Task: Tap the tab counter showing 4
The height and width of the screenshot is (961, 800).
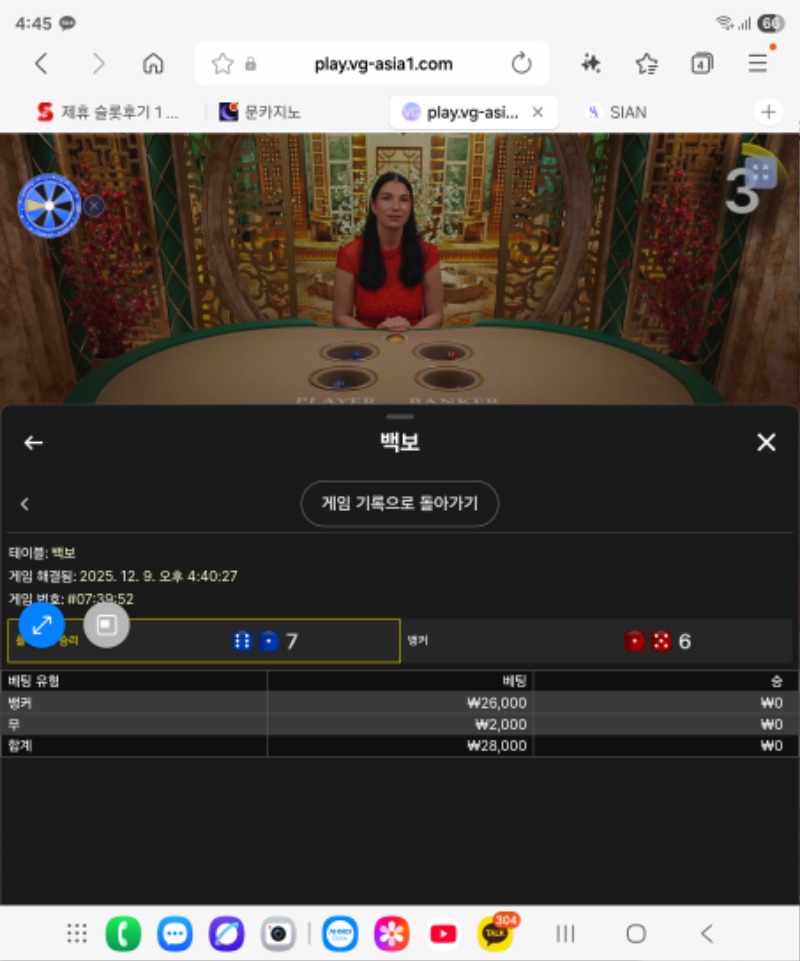Action: click(x=701, y=62)
